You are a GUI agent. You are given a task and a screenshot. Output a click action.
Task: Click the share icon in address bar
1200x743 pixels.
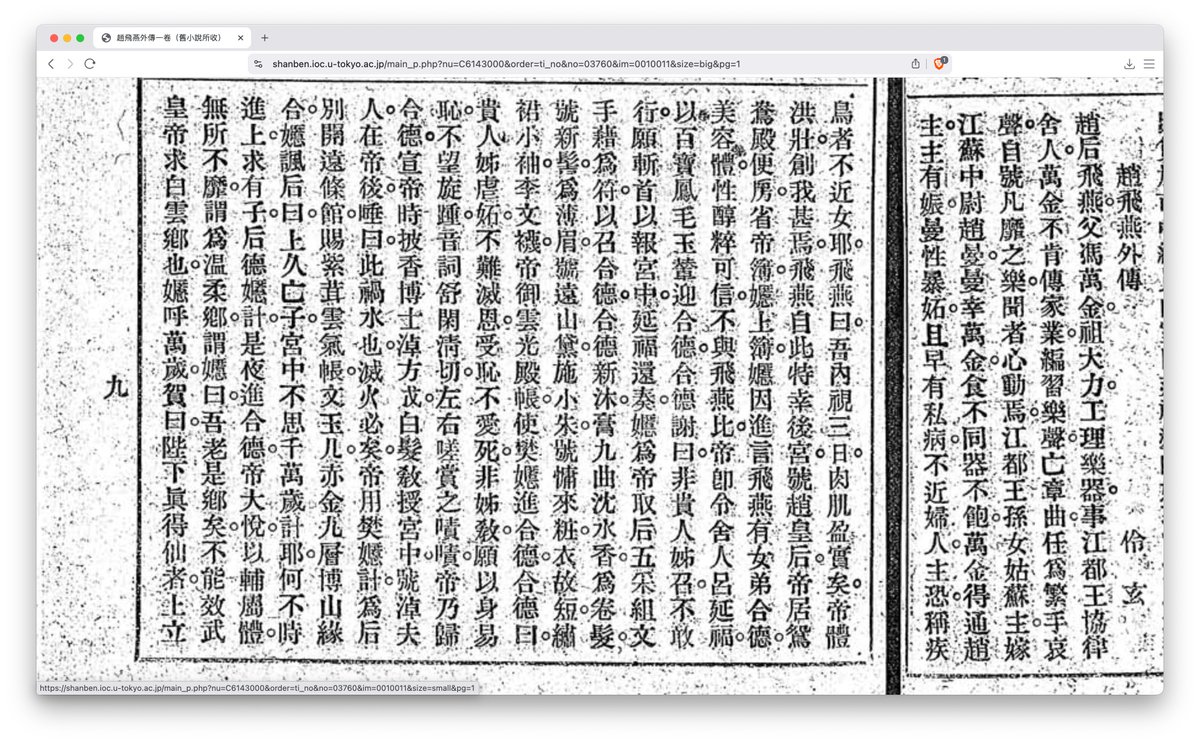coord(916,63)
